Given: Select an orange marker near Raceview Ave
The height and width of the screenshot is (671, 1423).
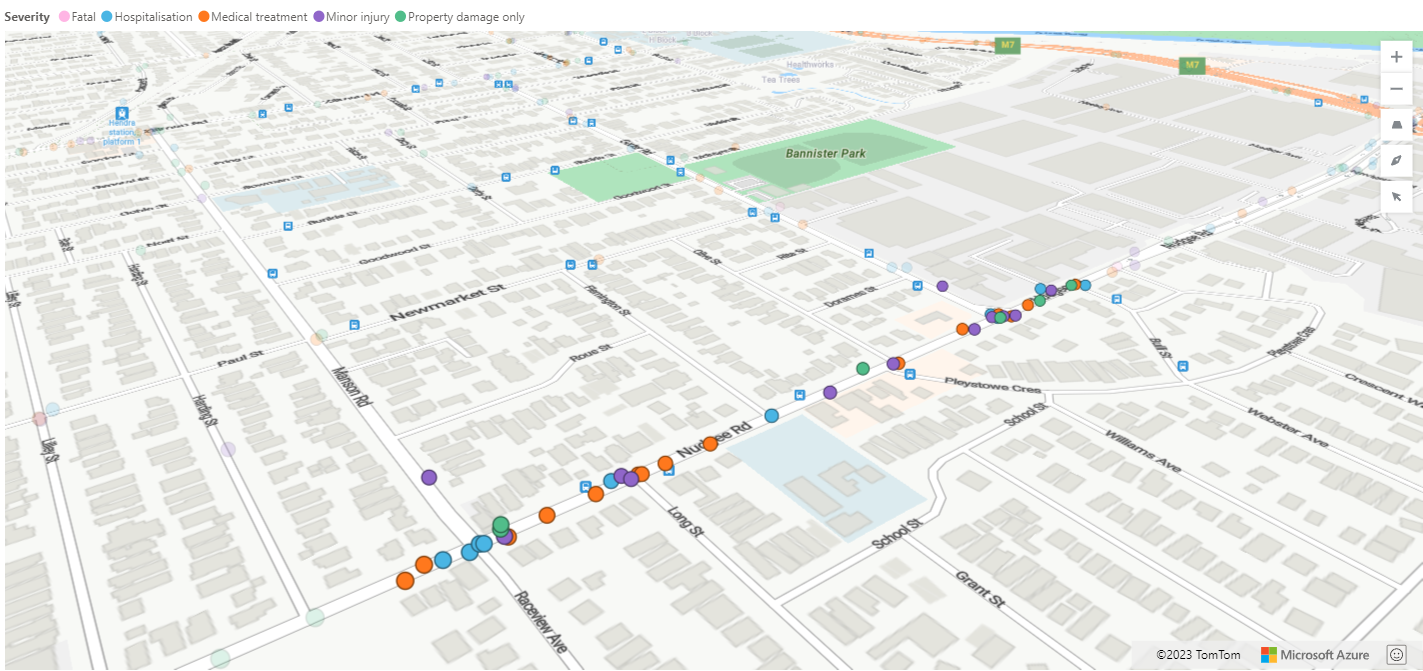Looking at the screenshot, I should (407, 581).
